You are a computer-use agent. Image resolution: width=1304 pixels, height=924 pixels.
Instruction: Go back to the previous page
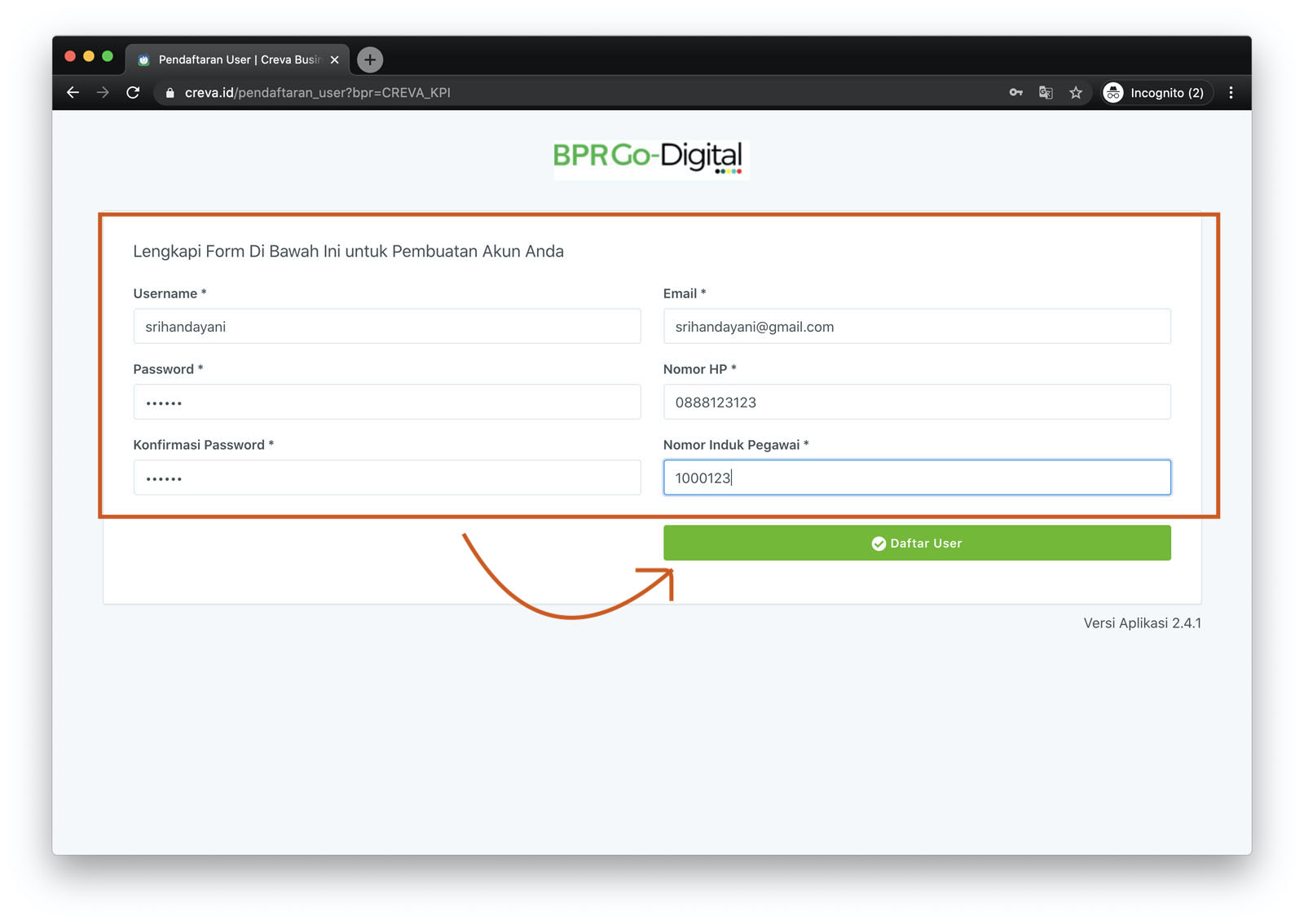click(x=73, y=93)
